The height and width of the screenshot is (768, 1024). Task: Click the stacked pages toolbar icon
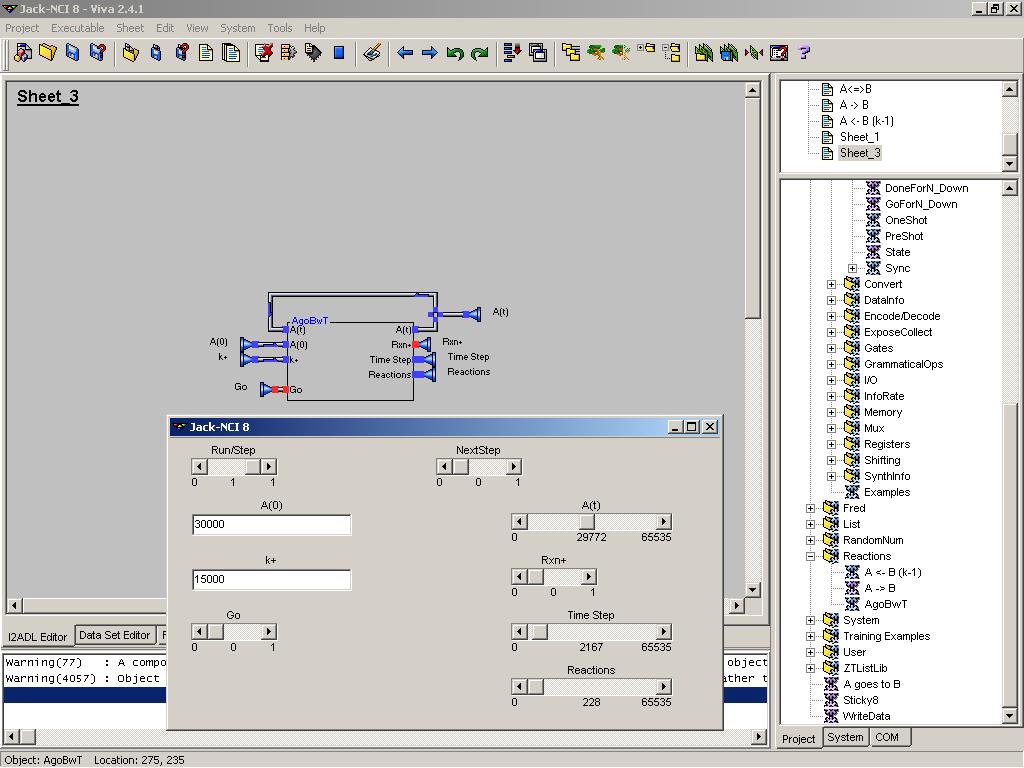(x=231, y=52)
